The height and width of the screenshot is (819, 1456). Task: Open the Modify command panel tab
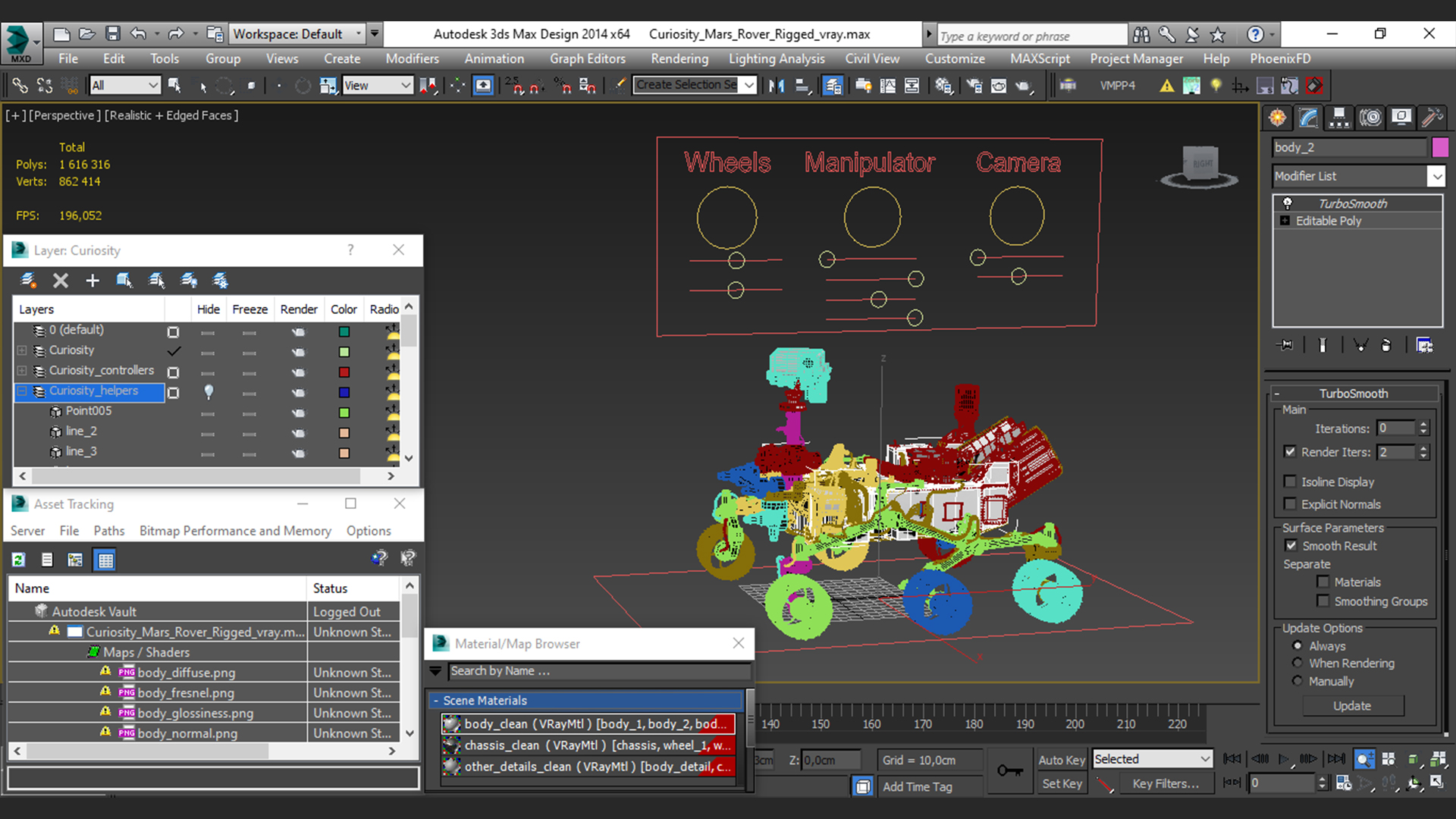tap(1309, 118)
